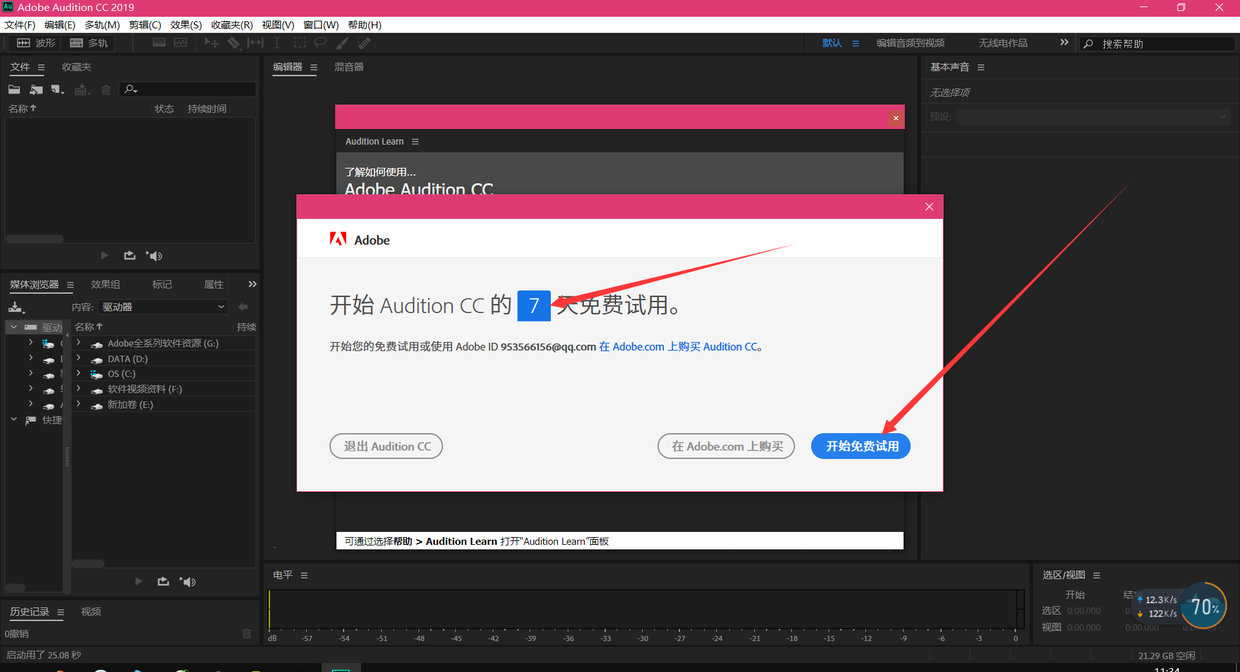This screenshot has width=1240, height=672.
Task: Collapse the Shortcuts (快捷) tree node
Action: [x=14, y=420]
